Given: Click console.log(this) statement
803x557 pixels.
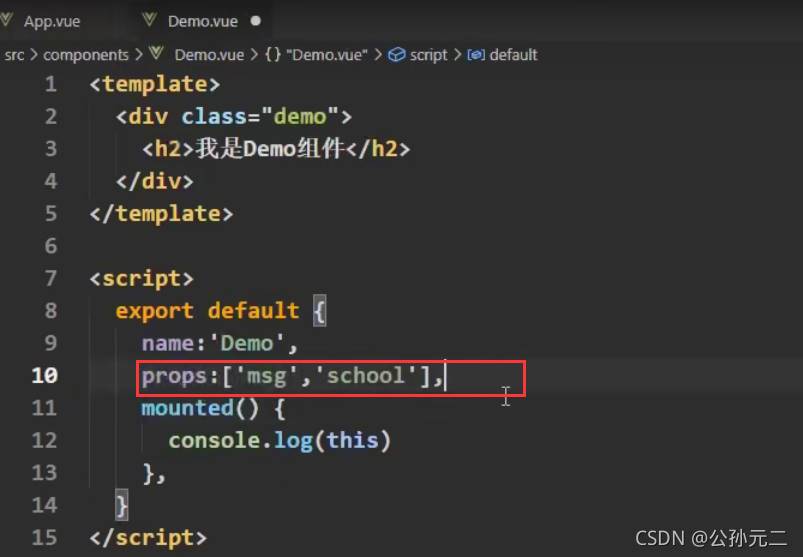Looking at the screenshot, I should [280, 441].
